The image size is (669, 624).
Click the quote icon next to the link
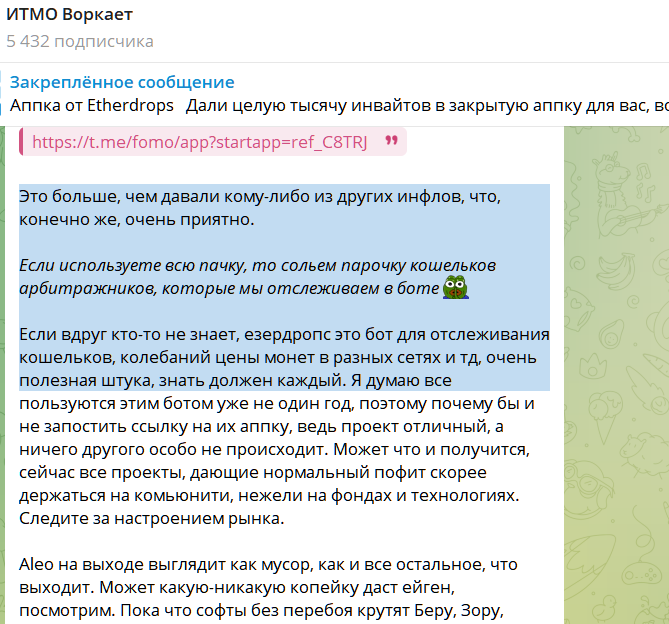pos(391,140)
